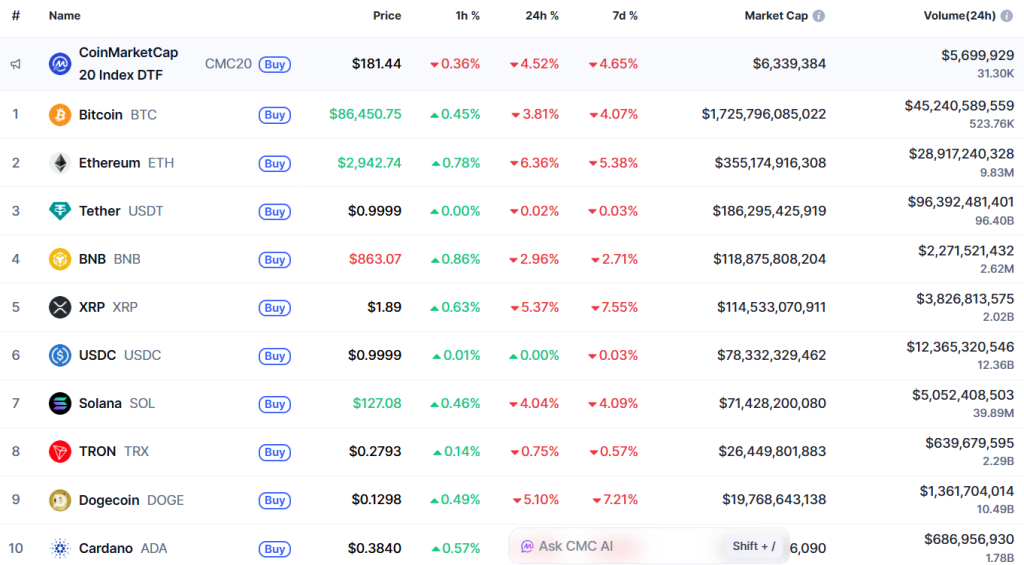
Task: Buy the CMC20 index token
Action: (x=275, y=64)
